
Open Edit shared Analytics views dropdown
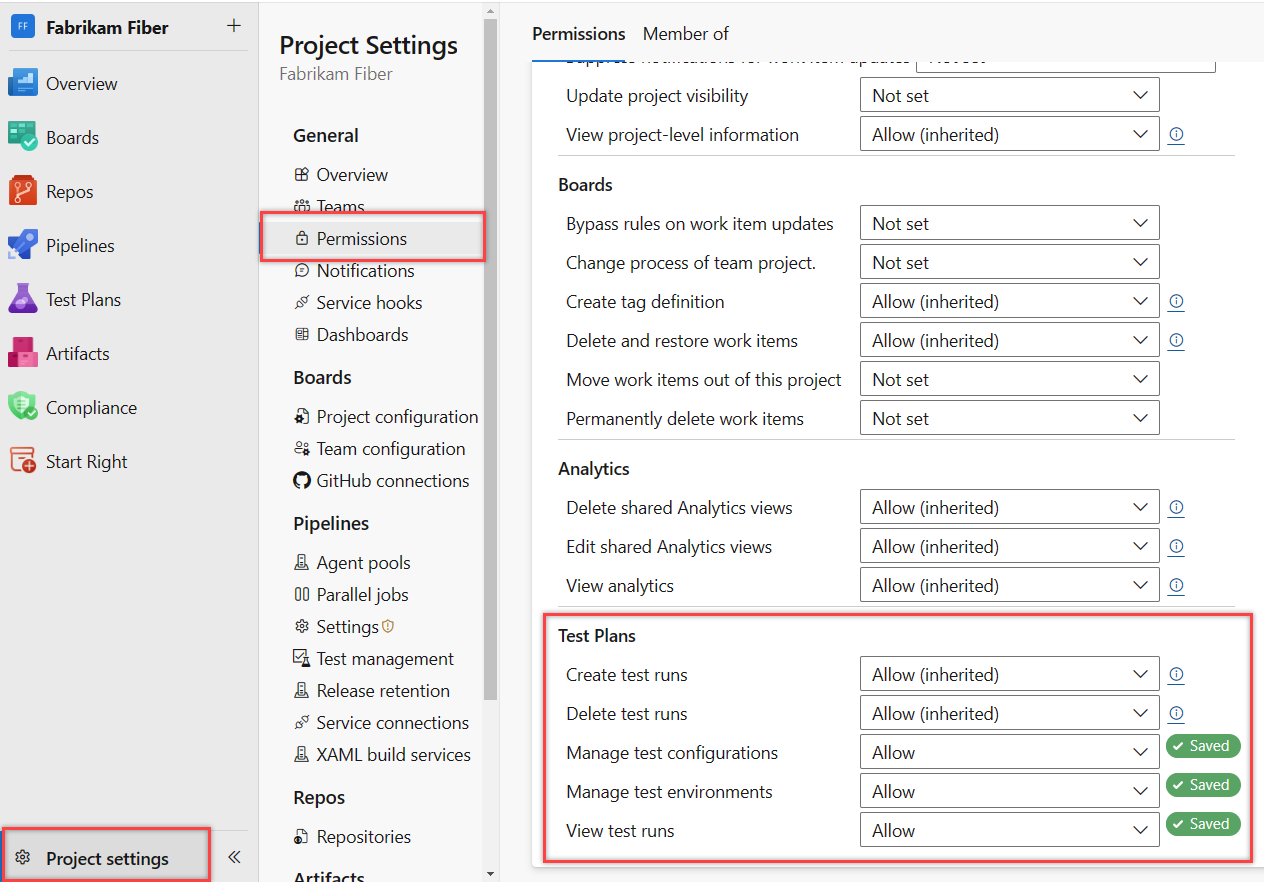1010,547
